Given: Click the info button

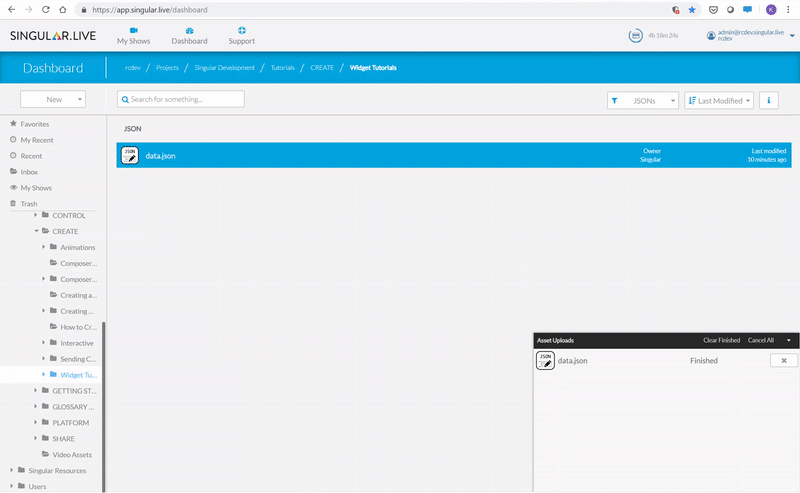Looking at the screenshot, I should click(768, 101).
